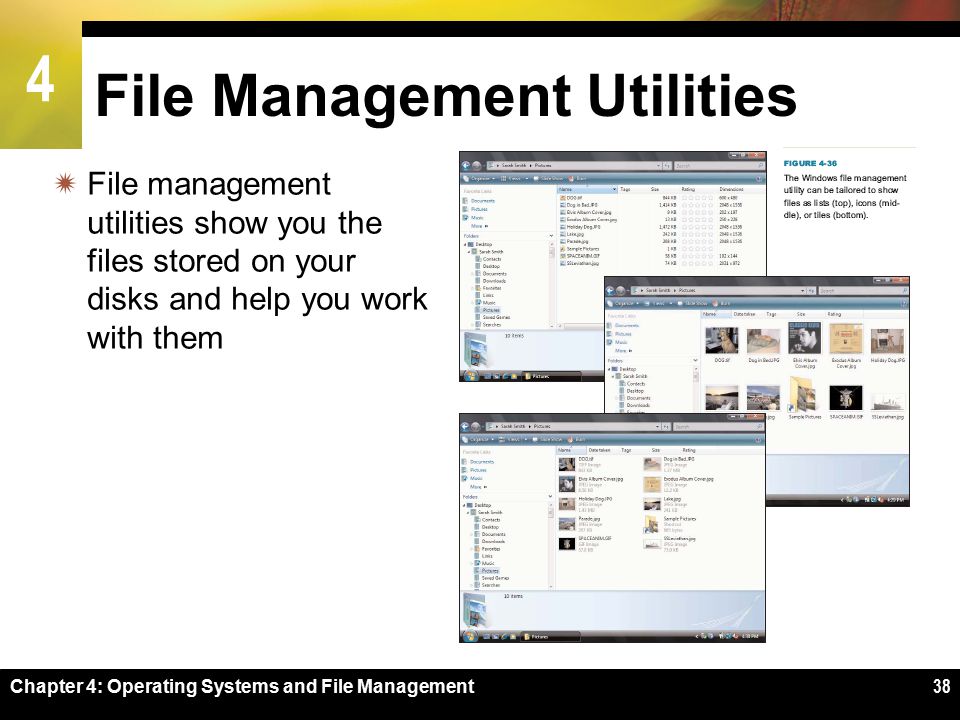Click Search box in tiles-view window
This screenshot has height=720, width=960.
coord(719,426)
